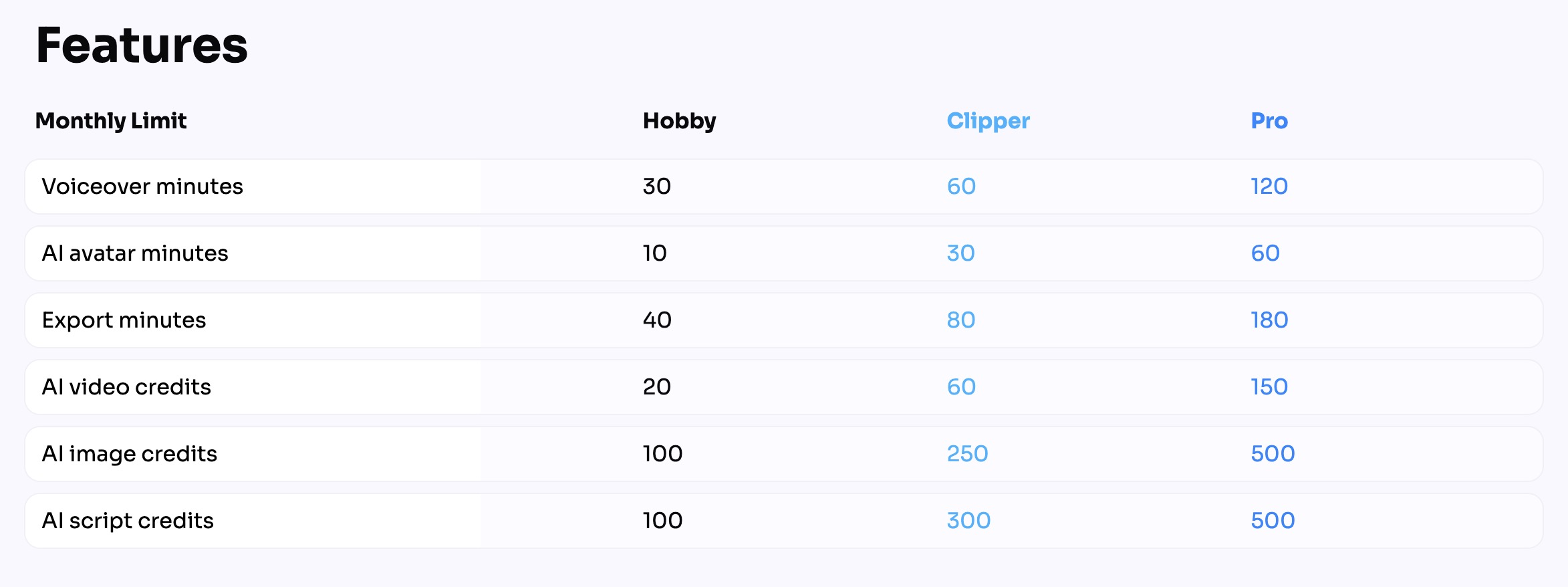Select the Monthly Limit column header
1568x587 pixels.
click(111, 120)
